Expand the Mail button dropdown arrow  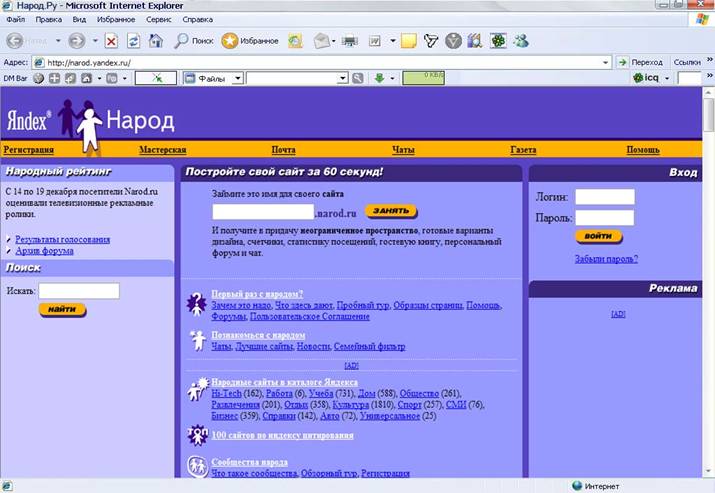(334, 42)
